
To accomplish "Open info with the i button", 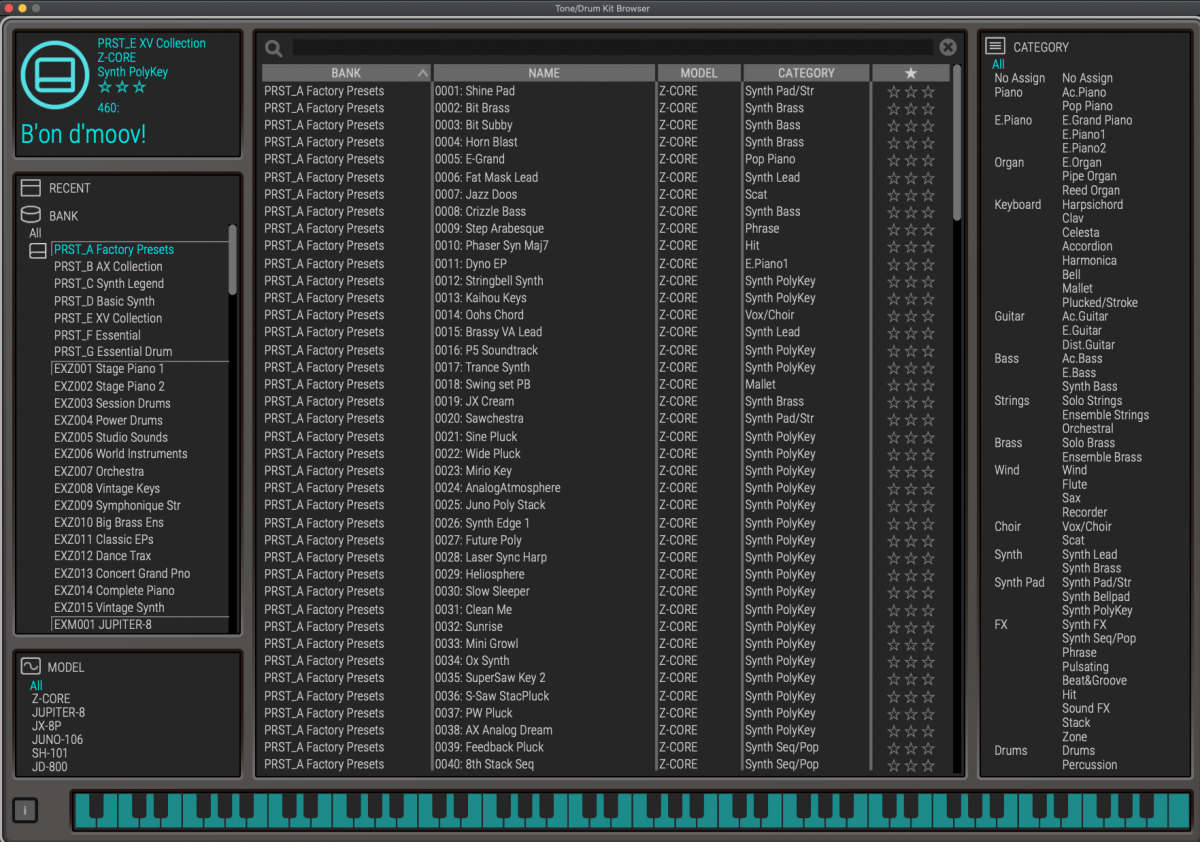I will click(x=25, y=810).
